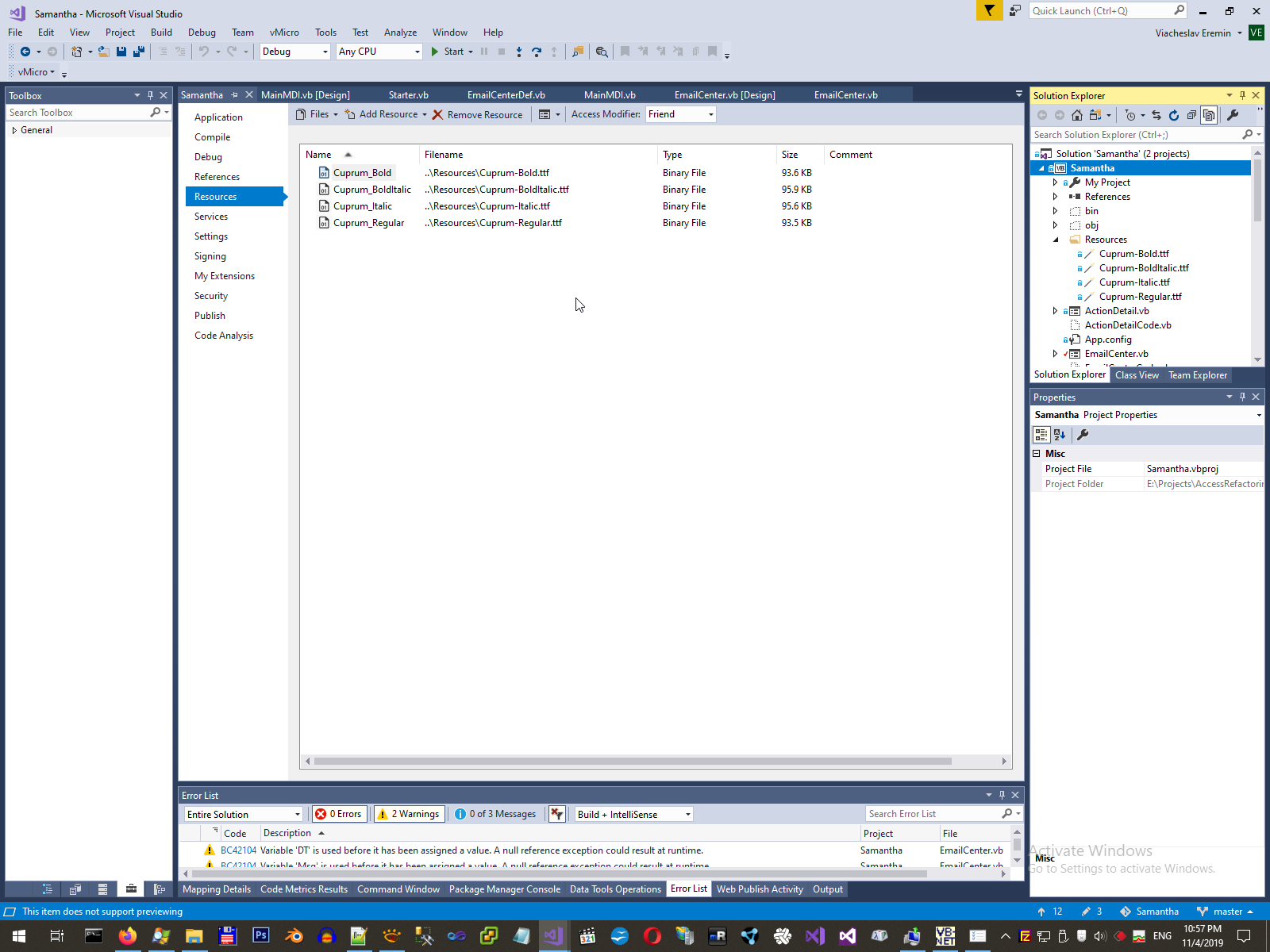This screenshot has height=952, width=1270.
Task: Open Properties wrench in Solution Explorer toolbar
Action: [x=1233, y=115]
